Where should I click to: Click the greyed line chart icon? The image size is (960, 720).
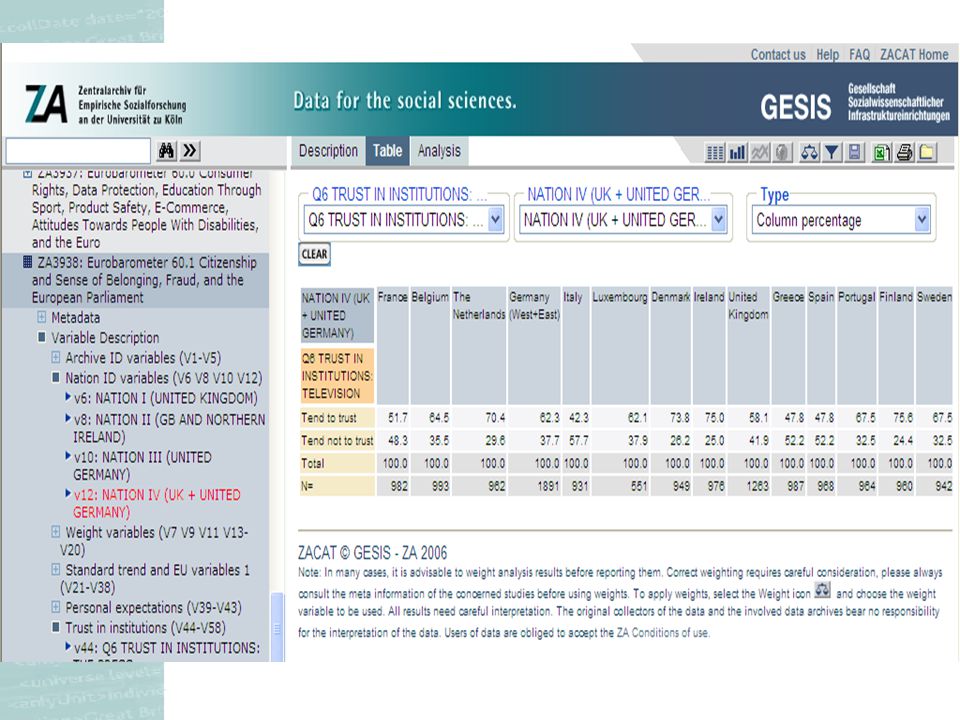760,152
